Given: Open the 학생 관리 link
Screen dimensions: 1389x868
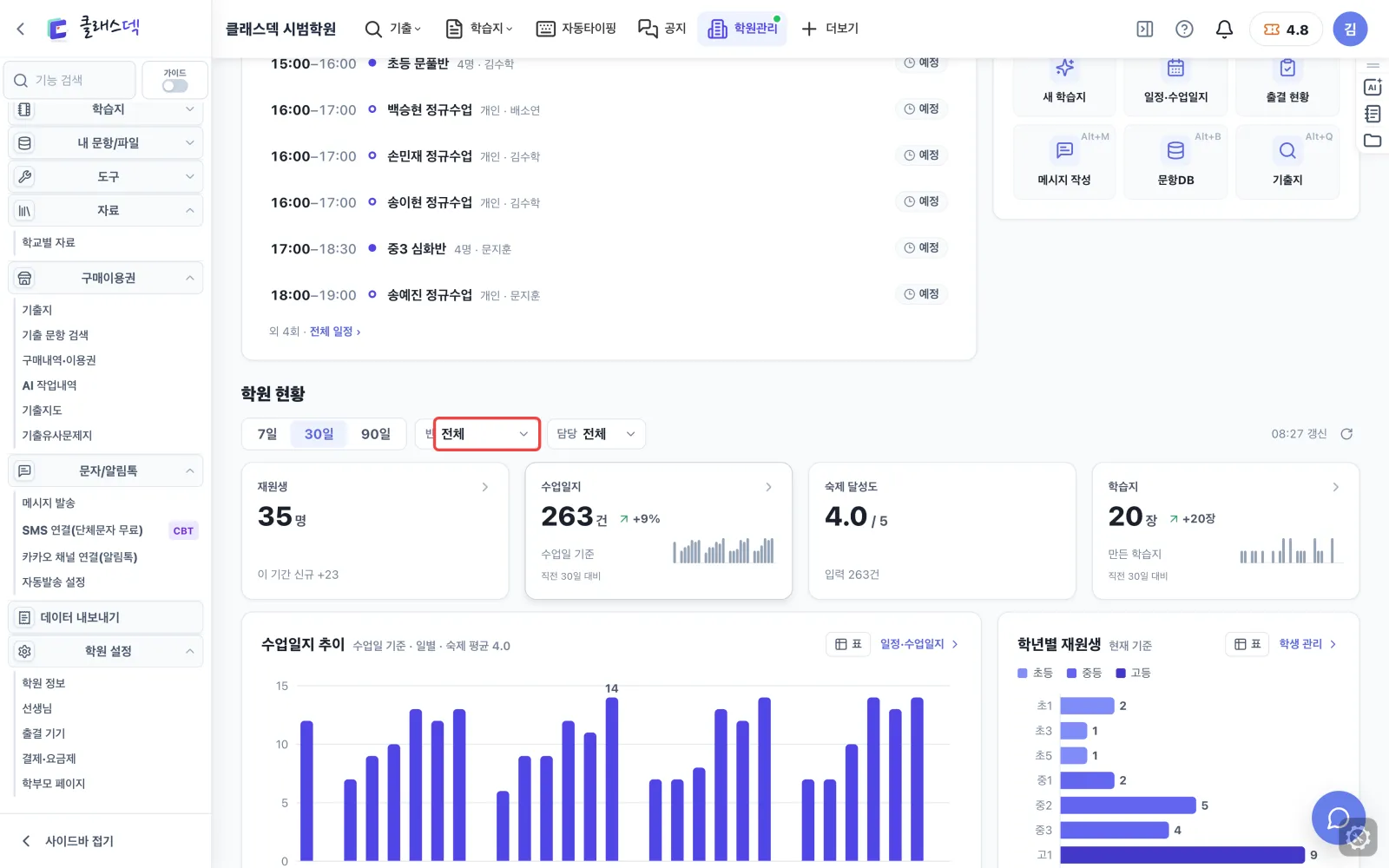Looking at the screenshot, I should click(x=1307, y=644).
